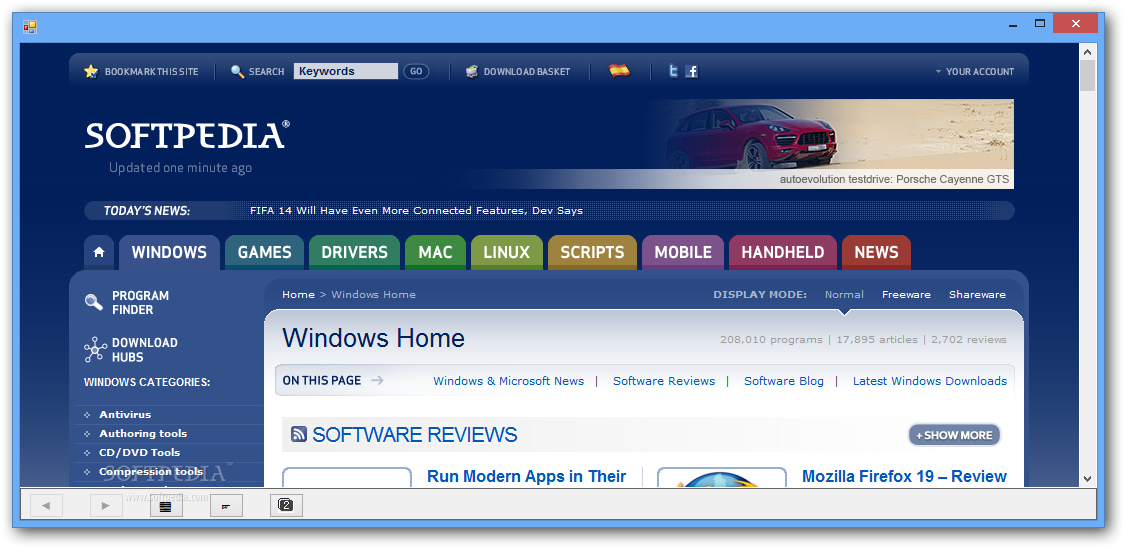Click the "208,010 programs" text
Screen dimensions: 1125x548
pos(771,340)
